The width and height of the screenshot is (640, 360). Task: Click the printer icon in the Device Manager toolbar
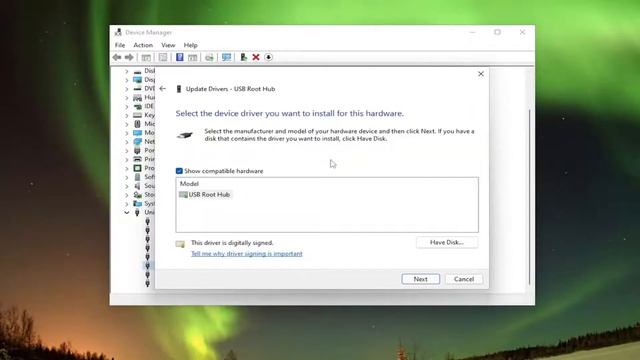[x=209, y=57]
